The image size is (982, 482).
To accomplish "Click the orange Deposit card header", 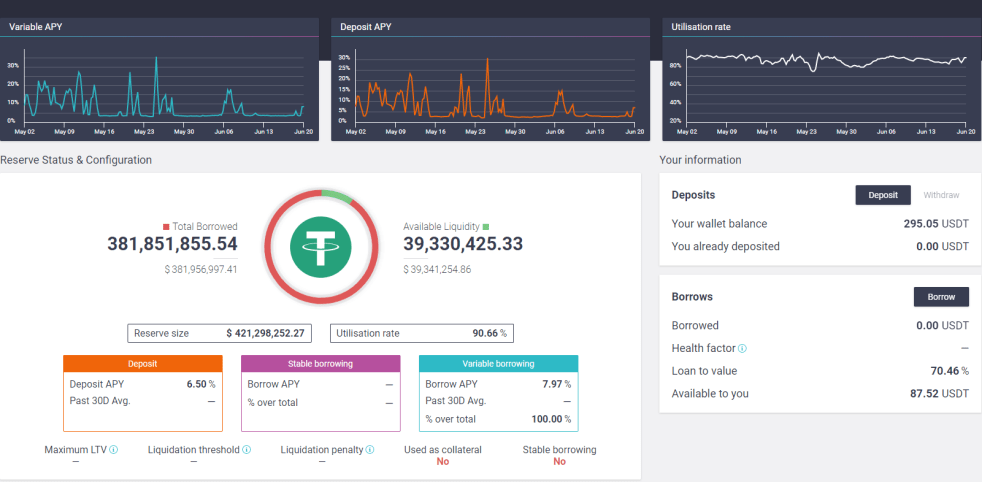I will point(142,364).
